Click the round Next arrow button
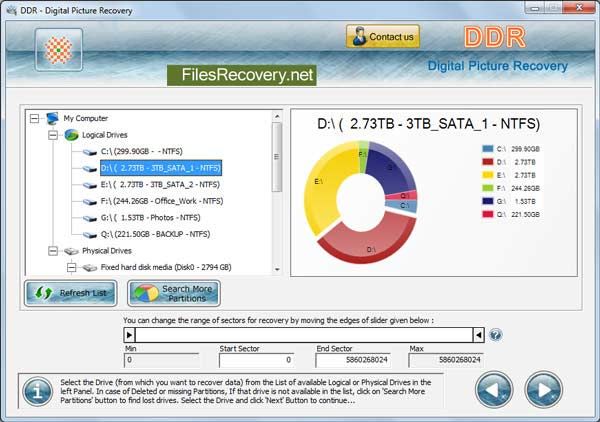The width and height of the screenshot is (600, 422). (x=543, y=389)
